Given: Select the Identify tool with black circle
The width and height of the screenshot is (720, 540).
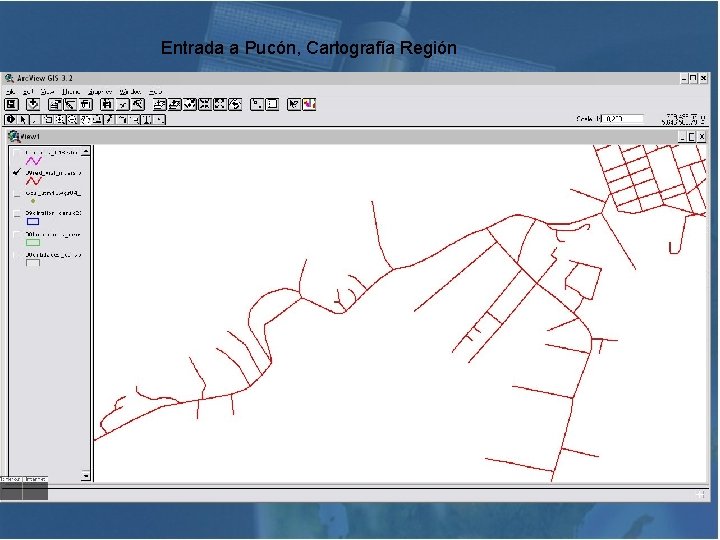Looking at the screenshot, I should 10,120.
